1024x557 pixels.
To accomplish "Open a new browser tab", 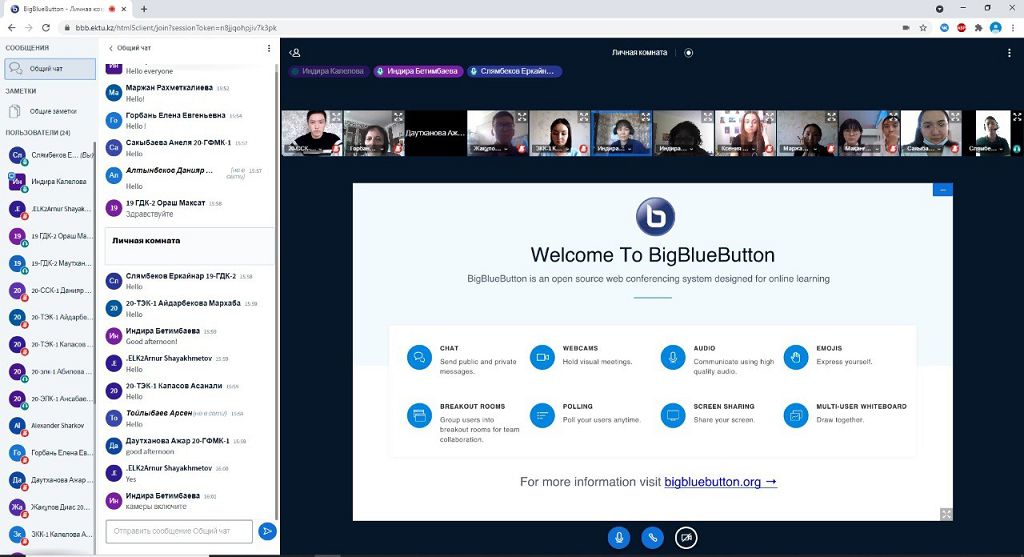I will click(x=144, y=9).
